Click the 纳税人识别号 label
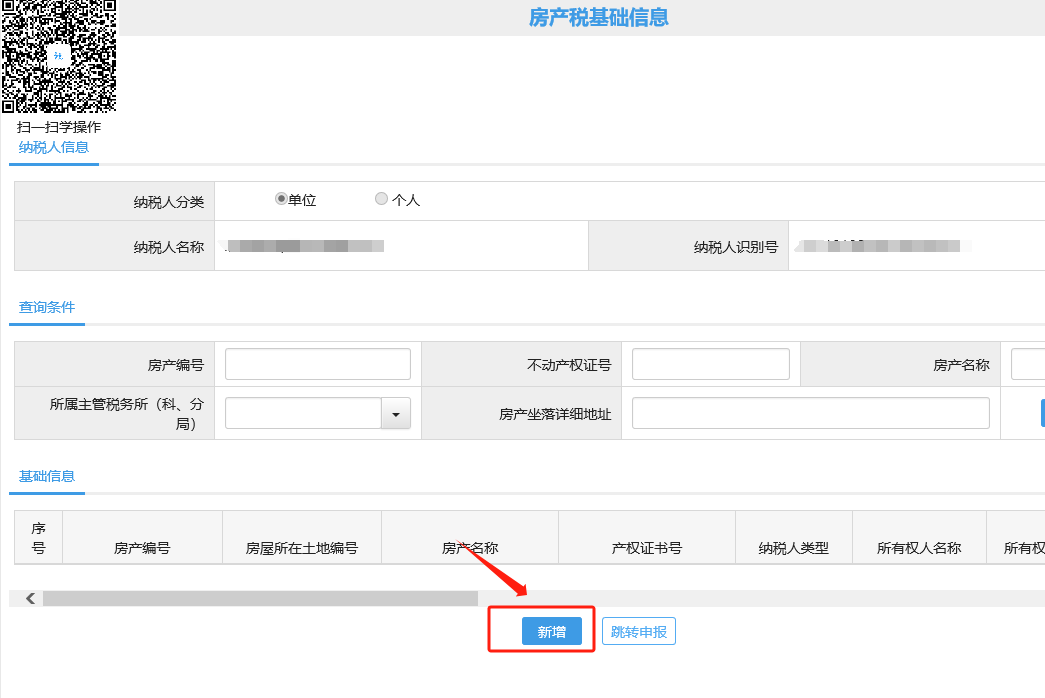This screenshot has width=1045, height=698. coord(736,247)
